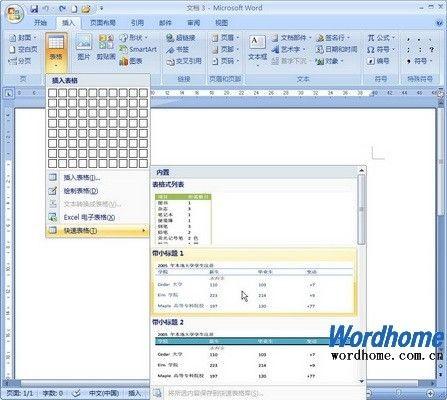Open the 页眉 header dropdown
This screenshot has height=400, width=447.
click(226, 38)
